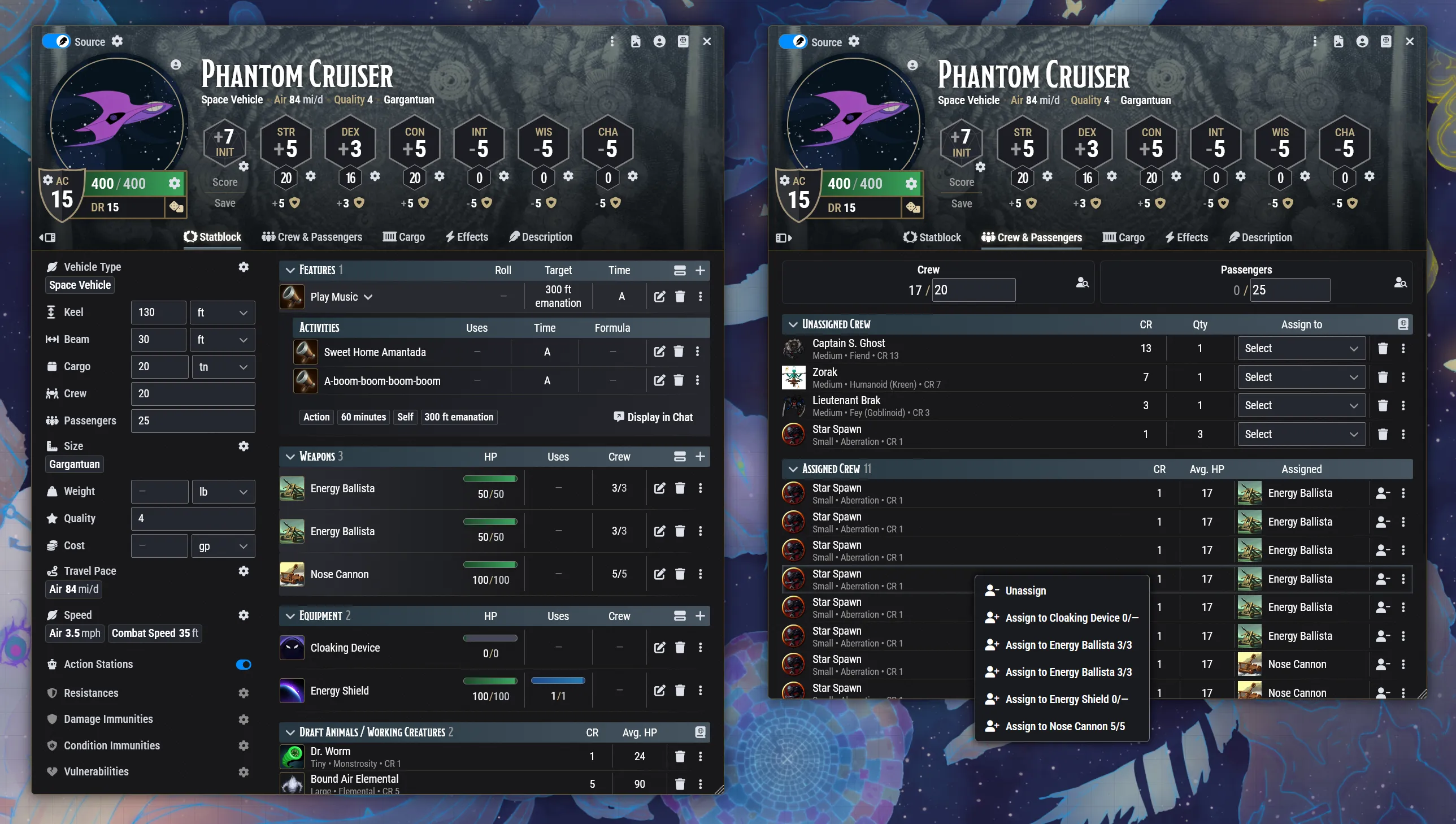Toggle Source switch in right window

(x=793, y=42)
